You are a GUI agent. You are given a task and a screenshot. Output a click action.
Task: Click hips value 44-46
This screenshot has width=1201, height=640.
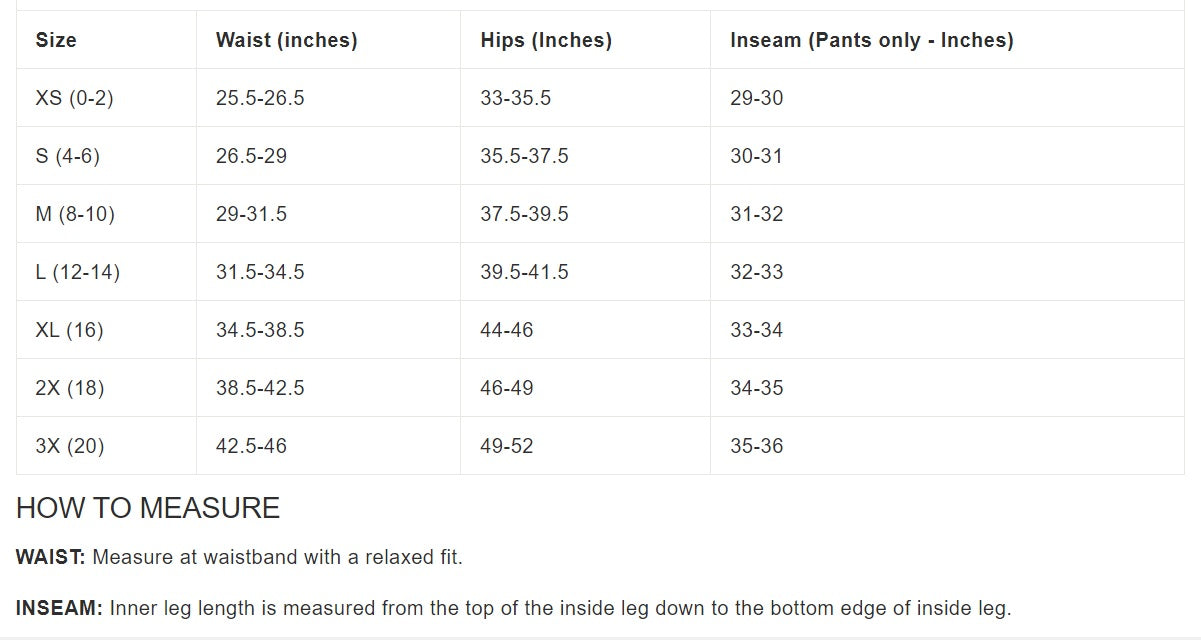tap(507, 330)
